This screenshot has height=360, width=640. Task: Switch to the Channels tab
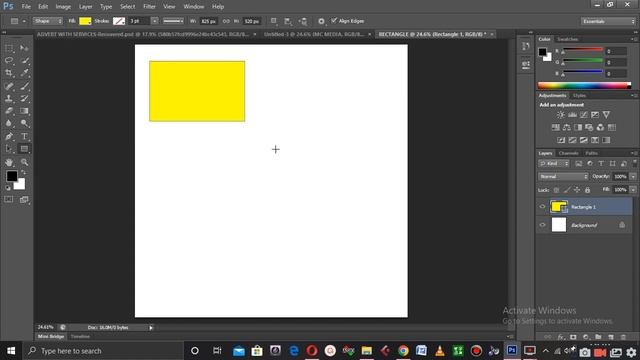[569, 153]
